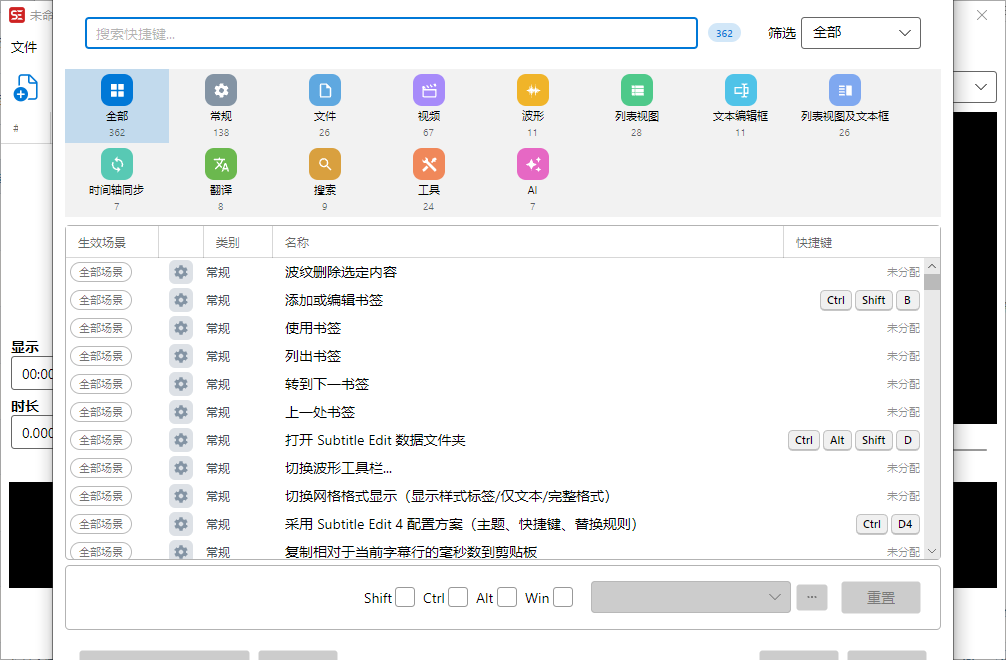The height and width of the screenshot is (660, 1006).
Task: Tick the Win modifier checkbox
Action: (x=563, y=597)
